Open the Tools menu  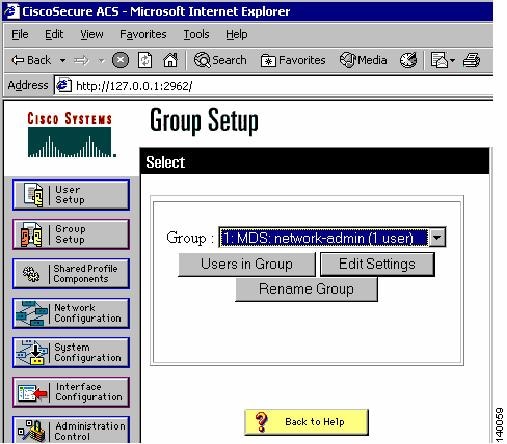tap(196, 34)
